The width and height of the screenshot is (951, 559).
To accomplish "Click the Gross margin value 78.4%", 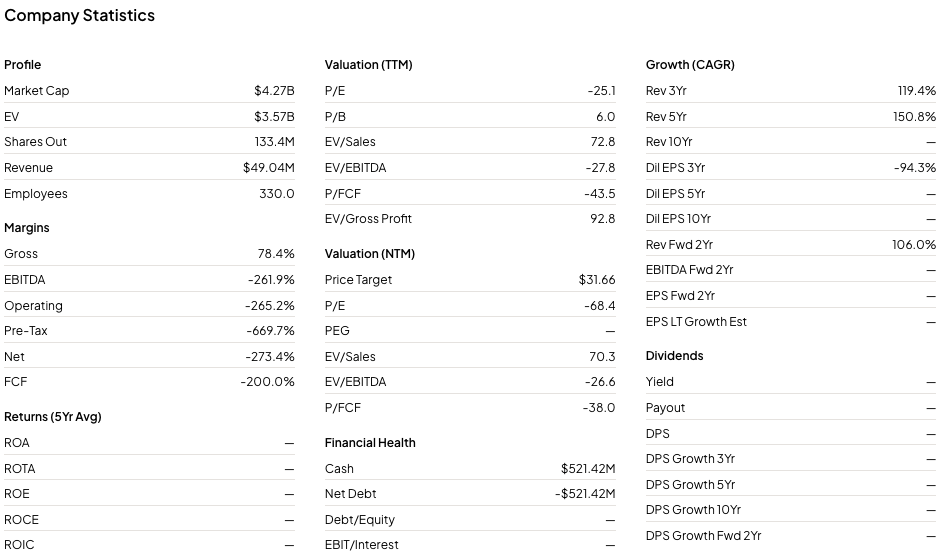I will pos(276,254).
